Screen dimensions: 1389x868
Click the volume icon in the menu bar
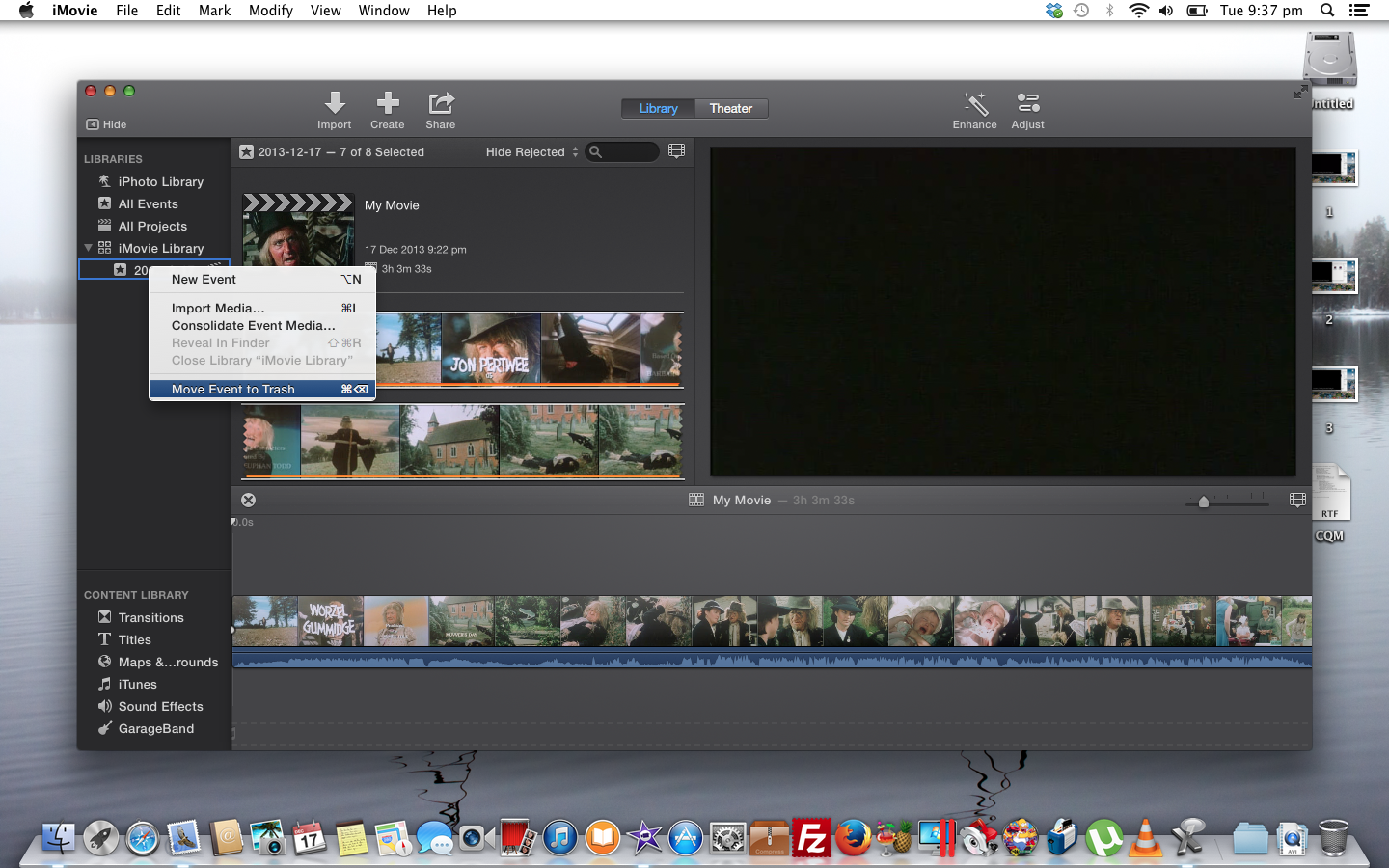[x=1166, y=11]
